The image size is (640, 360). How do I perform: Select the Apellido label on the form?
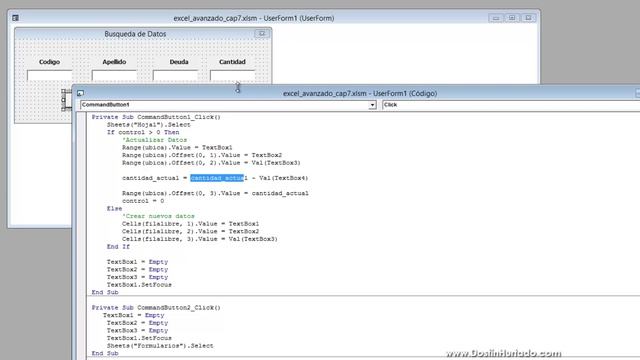pos(114,62)
